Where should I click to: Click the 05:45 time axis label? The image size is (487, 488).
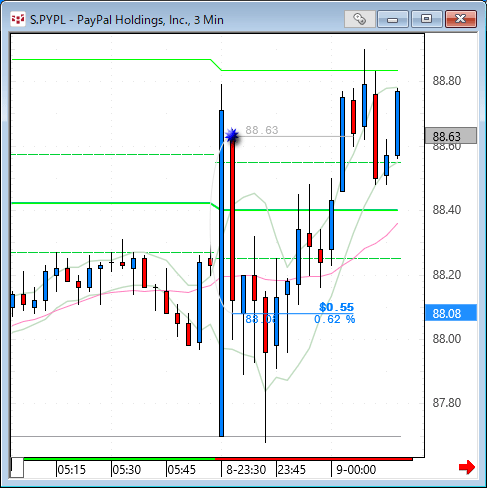[181, 470]
